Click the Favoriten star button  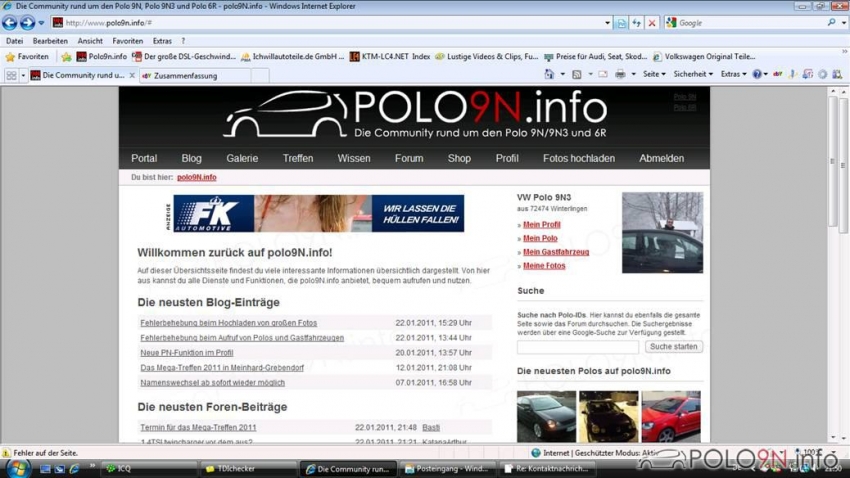[27, 56]
